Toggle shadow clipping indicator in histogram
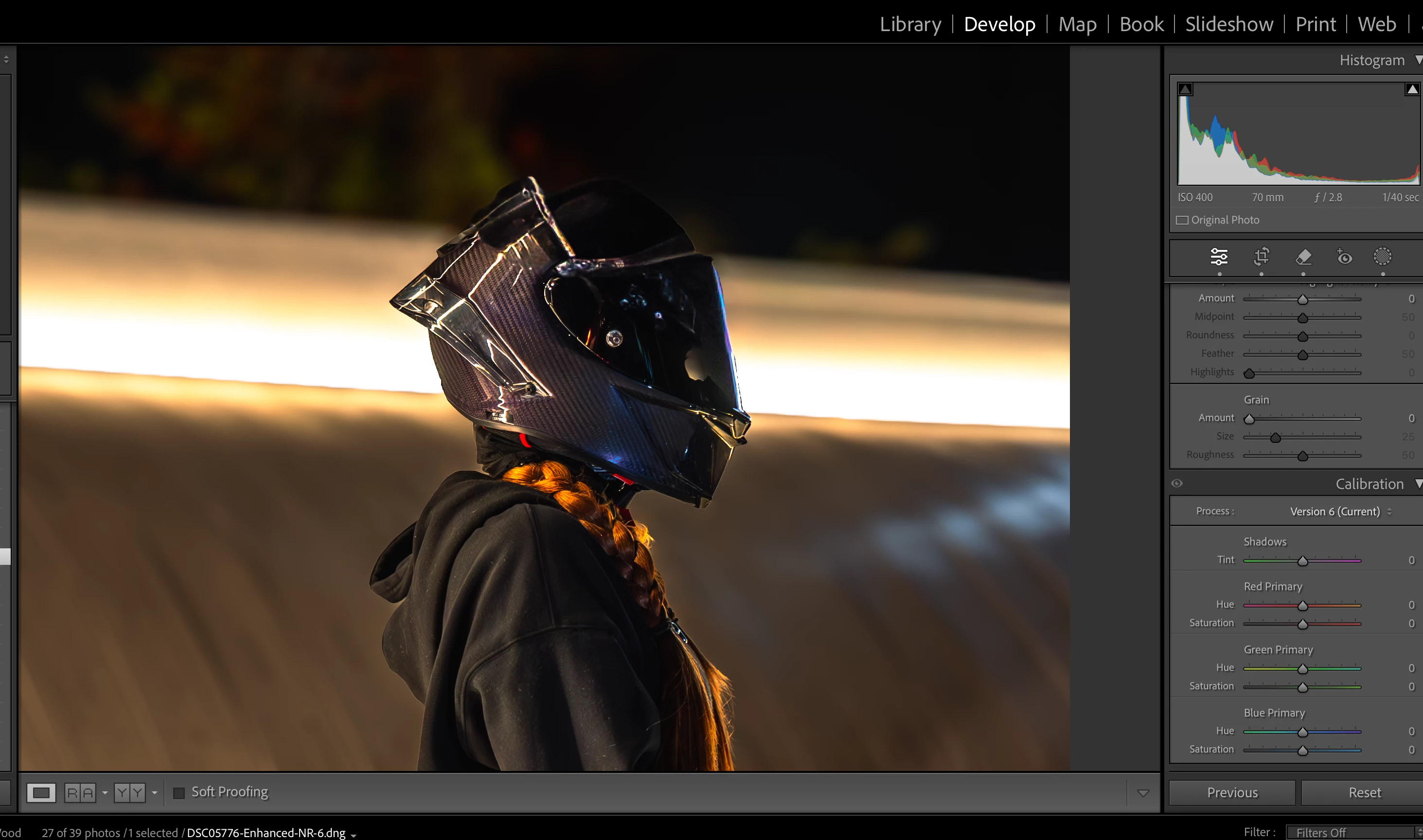Viewport: 1423px width, 840px height. [x=1185, y=89]
